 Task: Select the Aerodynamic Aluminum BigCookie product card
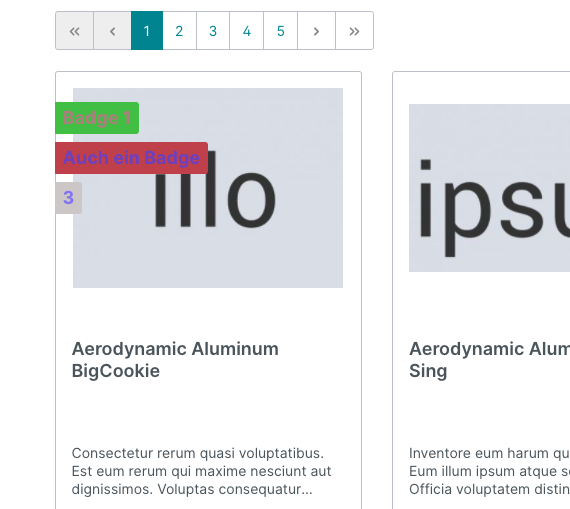pyautogui.click(x=208, y=290)
